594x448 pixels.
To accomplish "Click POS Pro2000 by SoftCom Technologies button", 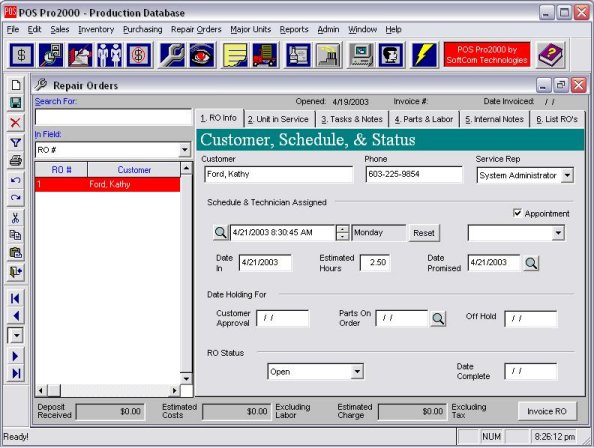I will [x=486, y=55].
